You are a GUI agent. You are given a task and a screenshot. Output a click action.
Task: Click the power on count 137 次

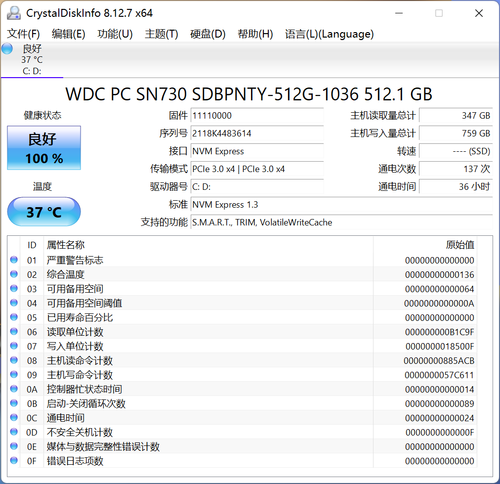(x=456, y=169)
